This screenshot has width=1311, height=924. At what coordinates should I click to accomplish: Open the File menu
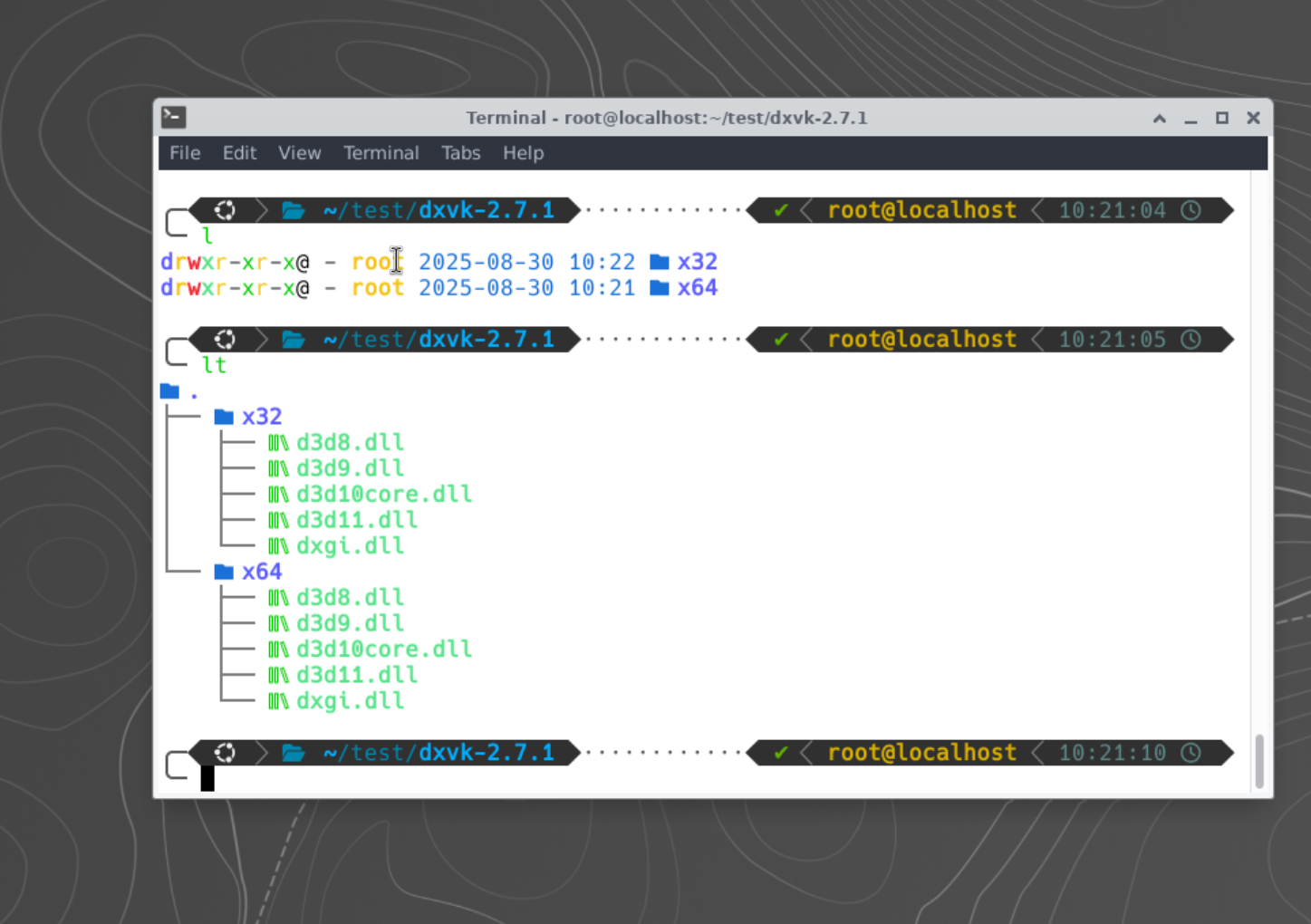click(x=185, y=153)
